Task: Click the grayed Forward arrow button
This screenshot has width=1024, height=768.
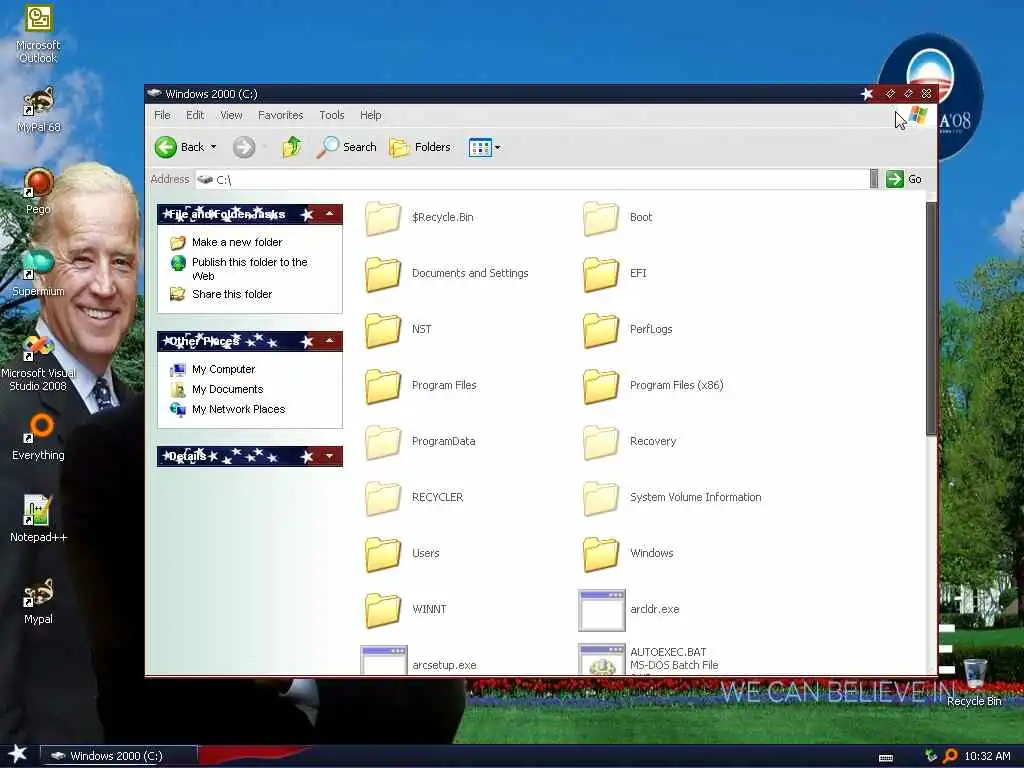Action: pyautogui.click(x=244, y=147)
